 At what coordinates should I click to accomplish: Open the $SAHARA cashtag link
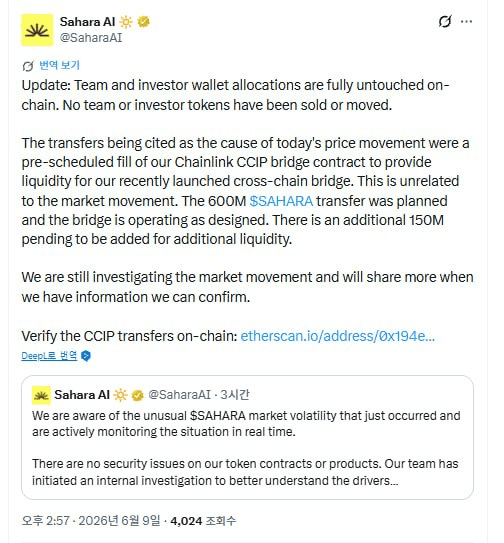tap(281, 201)
